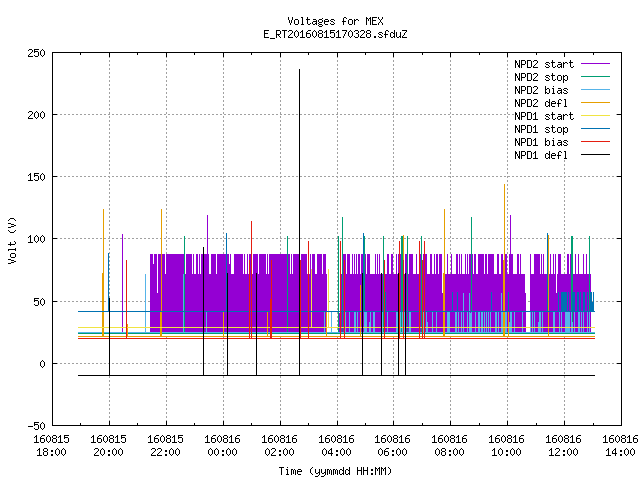Click the file name E_RT20160815170328.sfduZ
The image size is (640, 480).
click(x=335, y=34)
